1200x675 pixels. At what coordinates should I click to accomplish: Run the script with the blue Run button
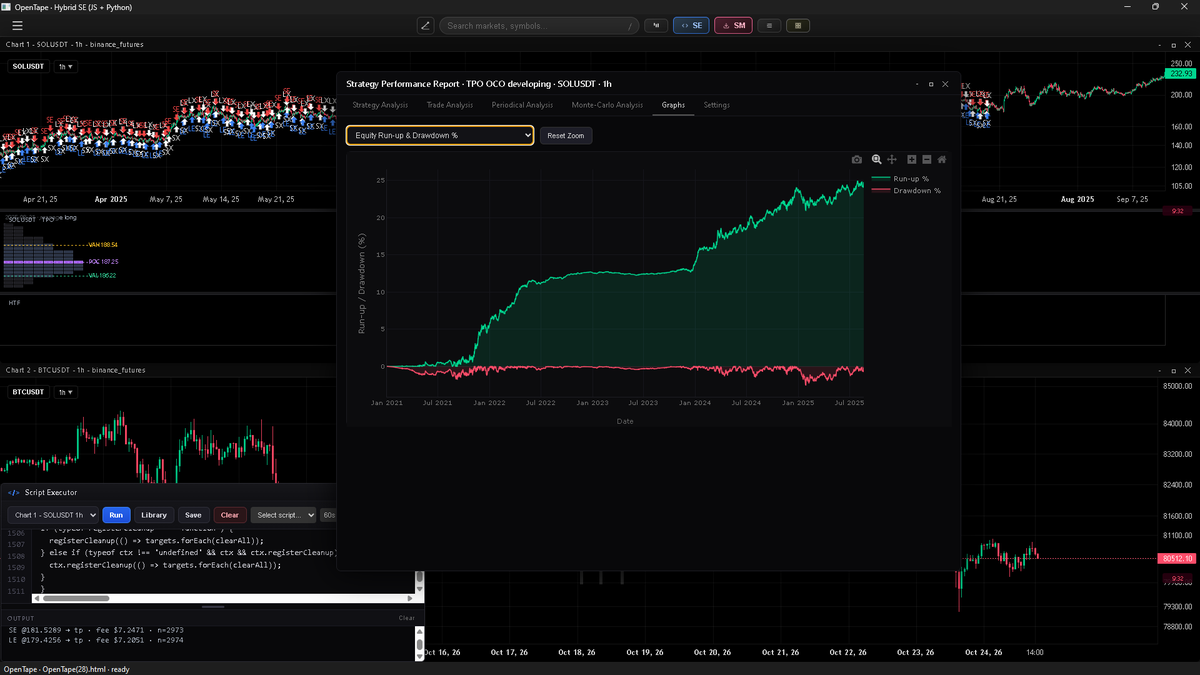(x=116, y=515)
